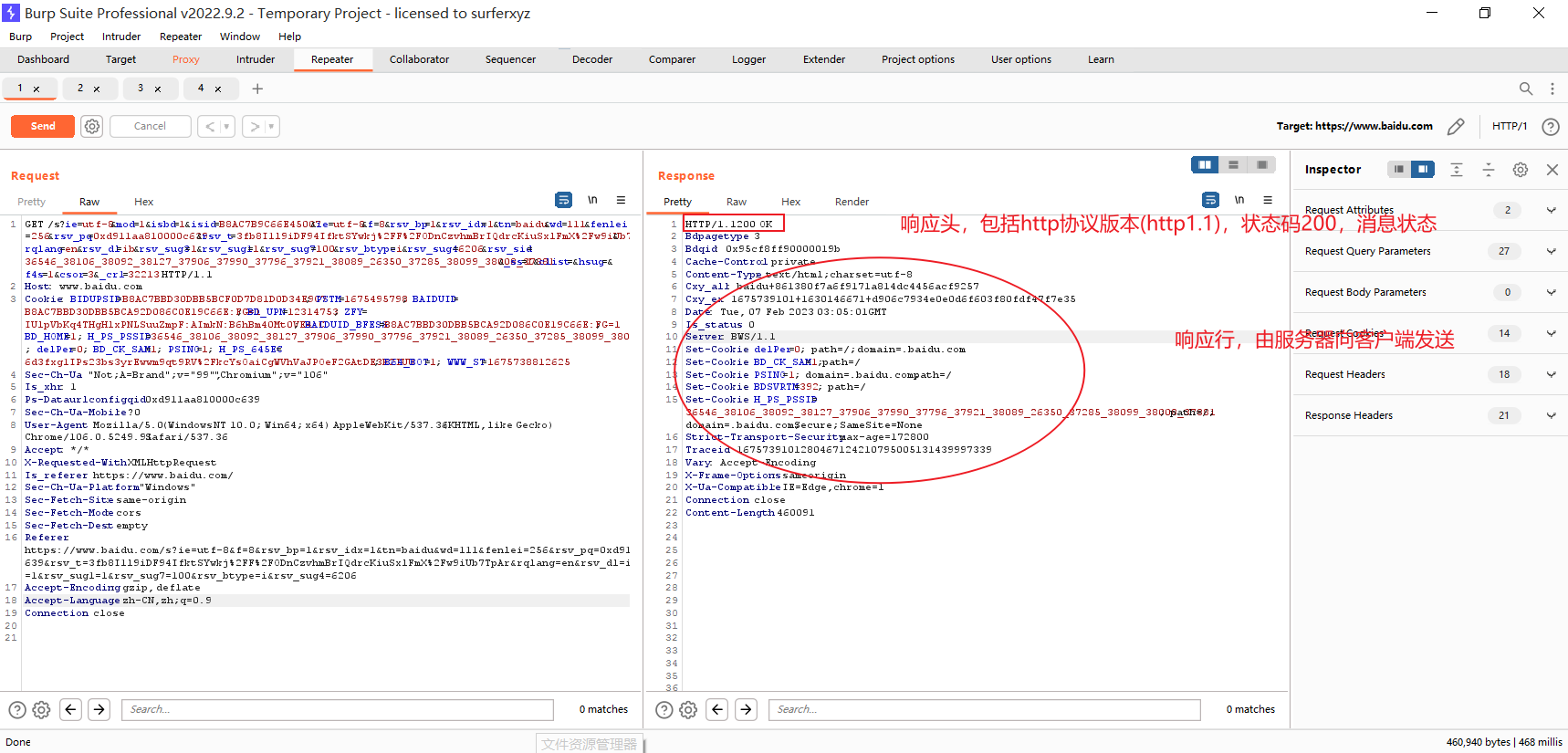Toggle \n non-printable characters in Request pane
This screenshot has height=753, width=1568.
click(592, 200)
